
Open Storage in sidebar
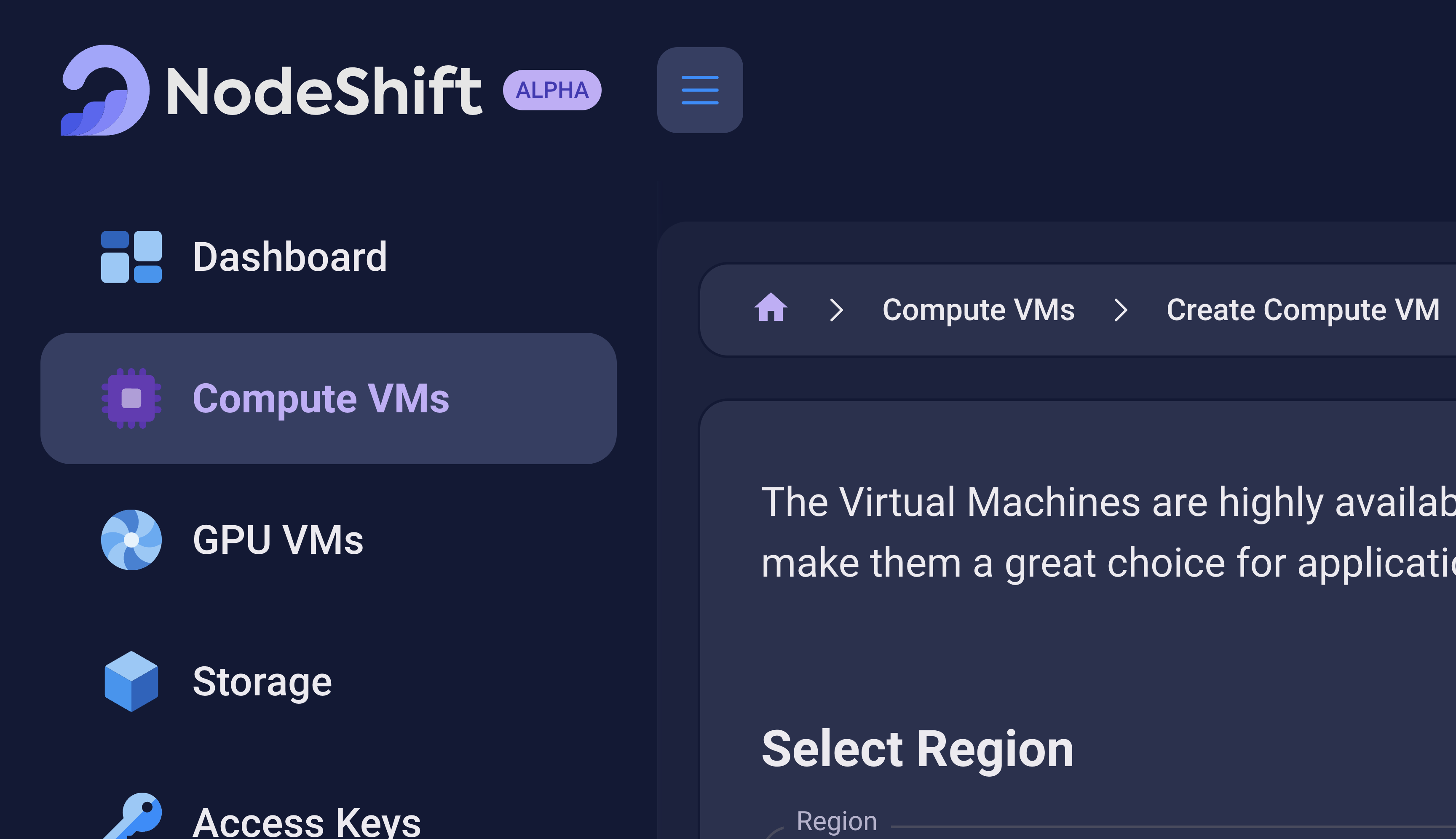[329, 681]
